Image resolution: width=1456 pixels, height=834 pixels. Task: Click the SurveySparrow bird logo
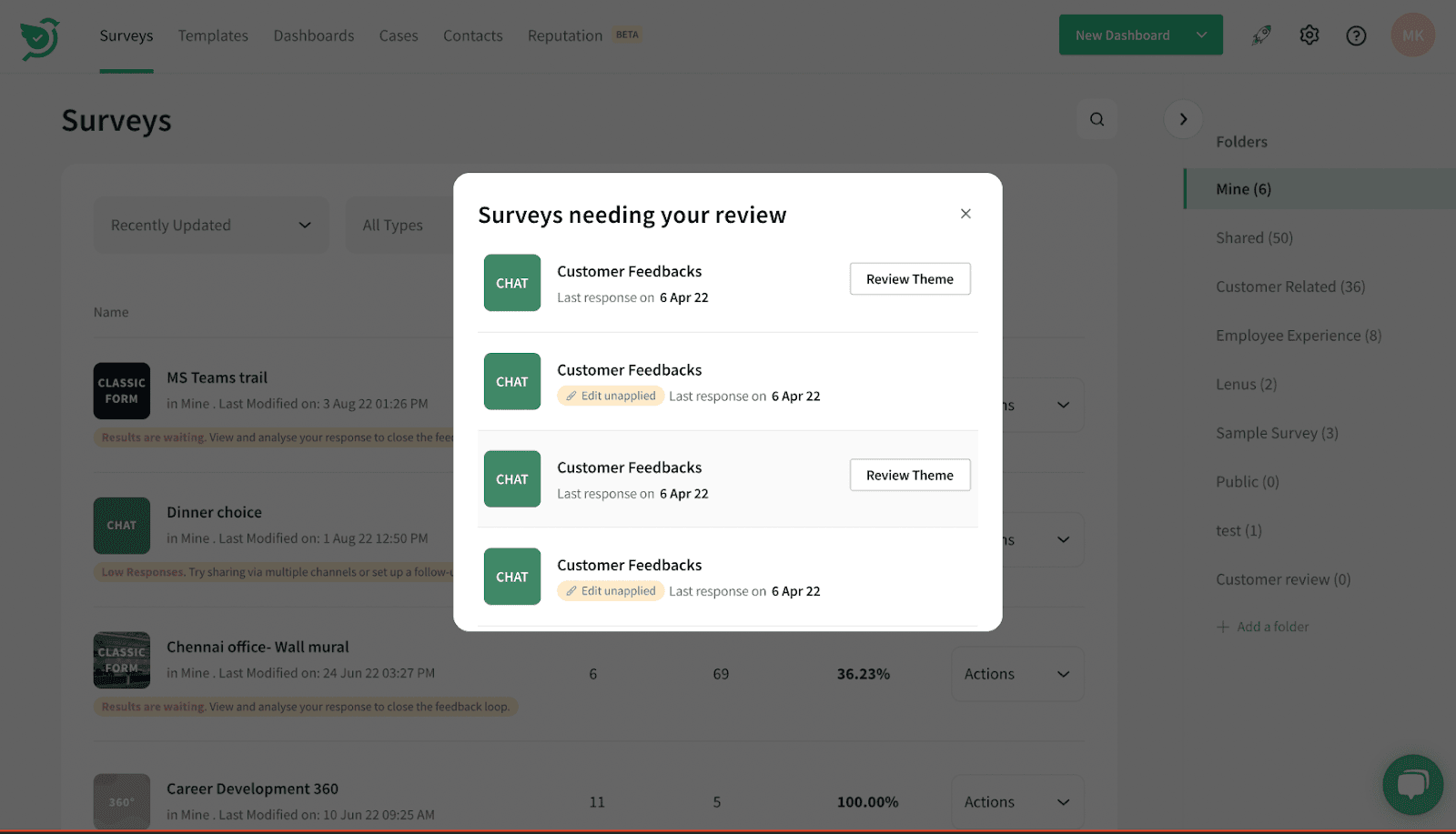tap(40, 38)
